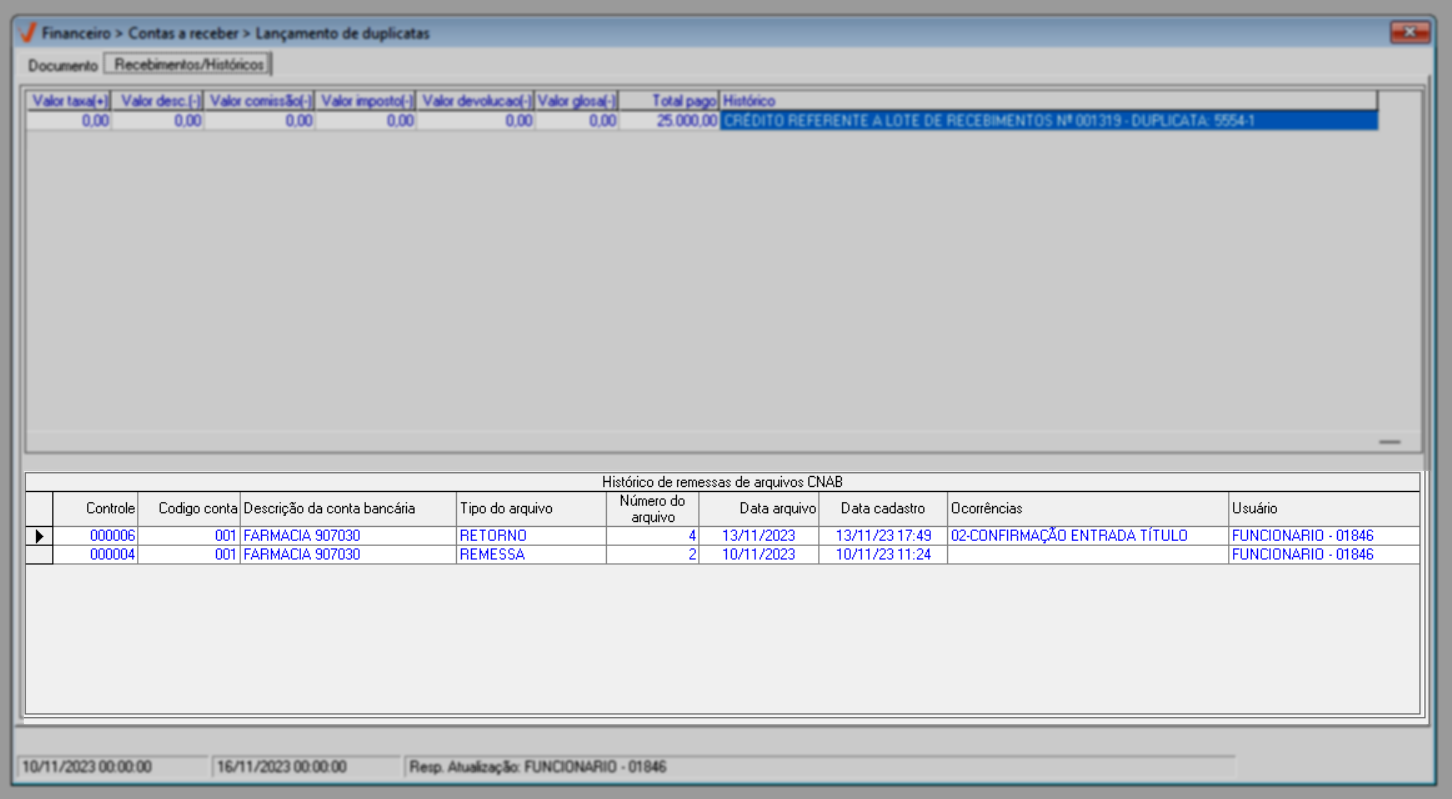Click the Valor glosa(-) column header
1452x799 pixels.
point(577,101)
